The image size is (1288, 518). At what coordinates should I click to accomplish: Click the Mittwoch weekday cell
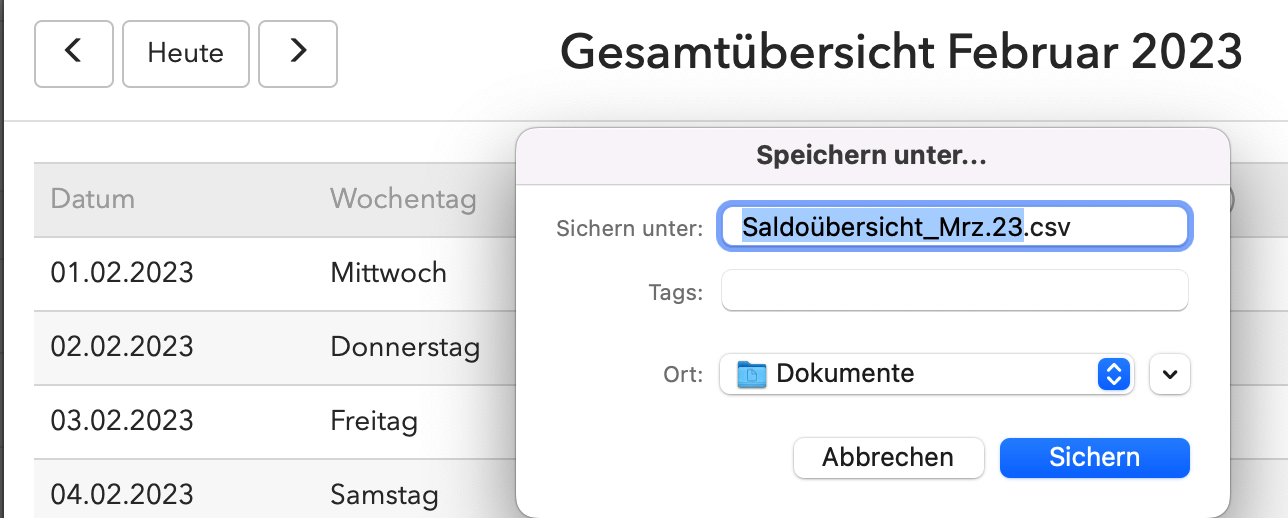(x=389, y=272)
